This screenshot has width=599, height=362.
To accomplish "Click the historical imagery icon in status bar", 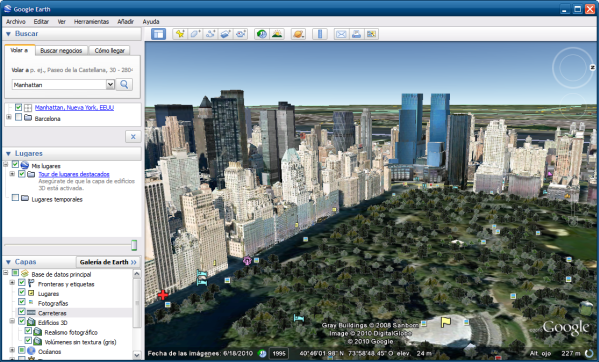I will pyautogui.click(x=262, y=354).
